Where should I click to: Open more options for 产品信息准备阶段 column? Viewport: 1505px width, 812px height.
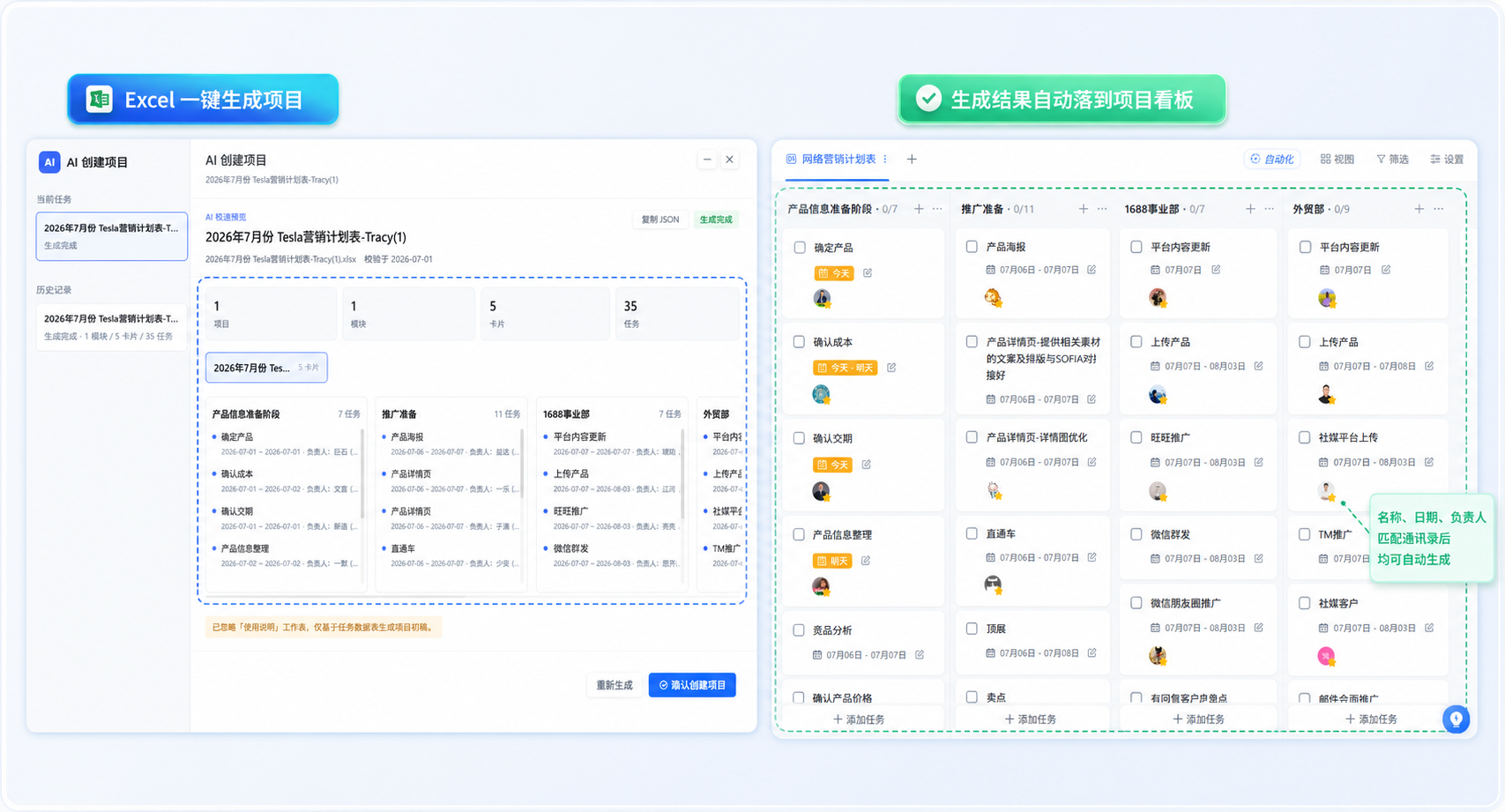(937, 209)
